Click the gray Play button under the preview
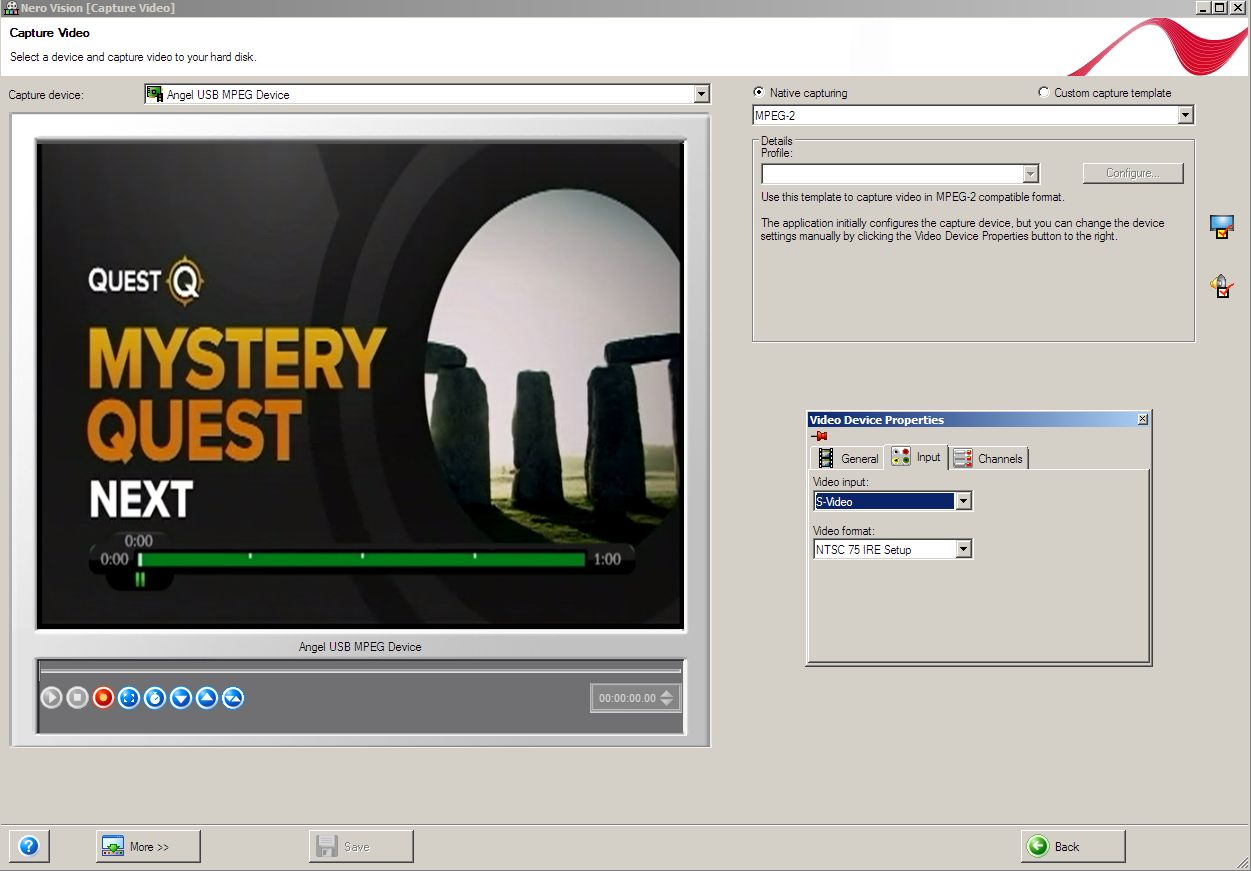 point(51,698)
